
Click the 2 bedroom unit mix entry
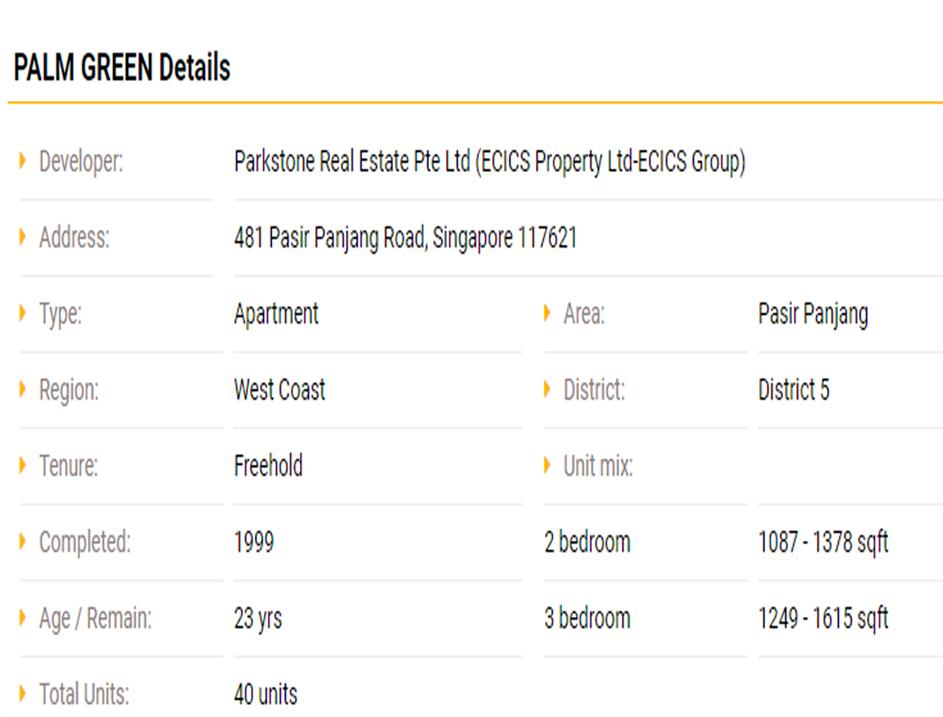coord(587,542)
